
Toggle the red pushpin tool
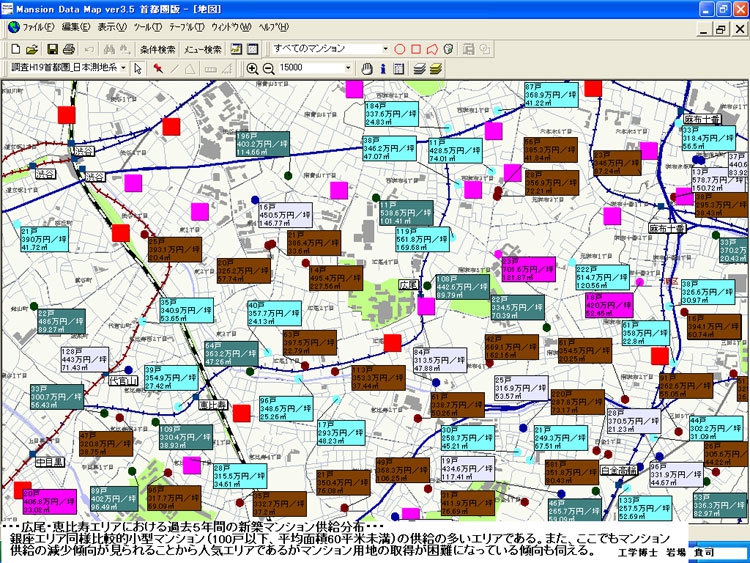157,68
